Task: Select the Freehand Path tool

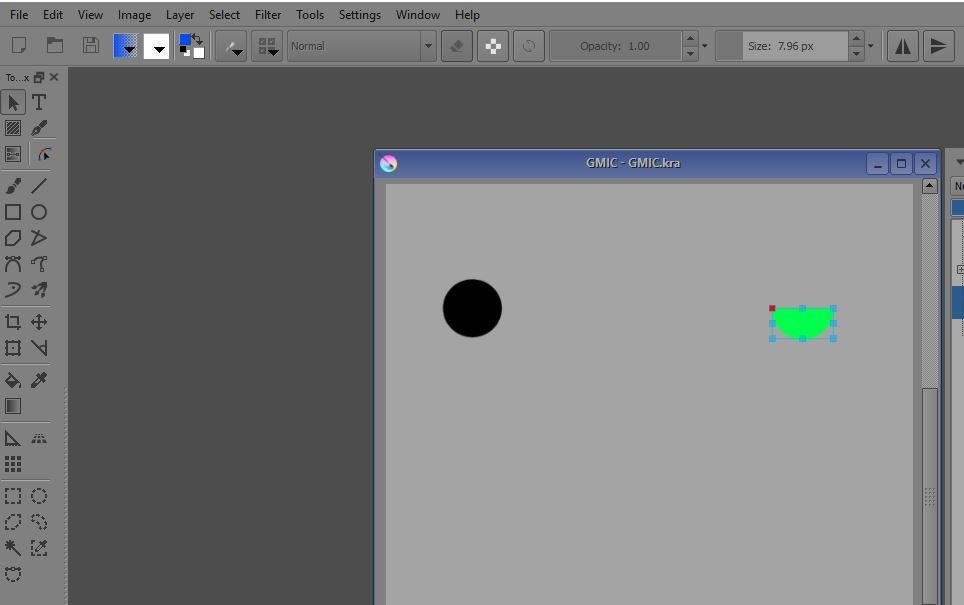Action: pyautogui.click(x=39, y=264)
